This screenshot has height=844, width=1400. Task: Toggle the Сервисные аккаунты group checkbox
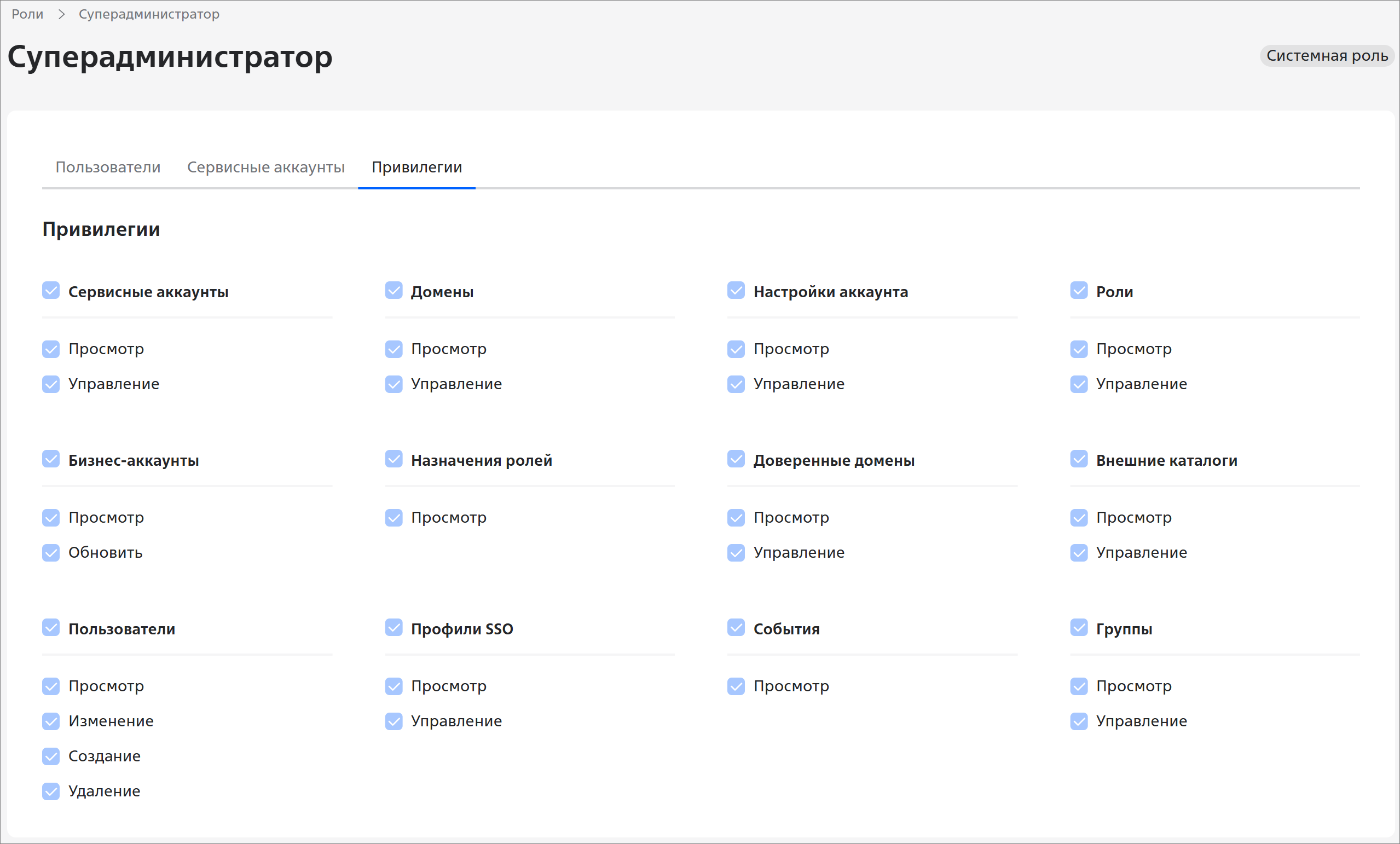tap(50, 291)
